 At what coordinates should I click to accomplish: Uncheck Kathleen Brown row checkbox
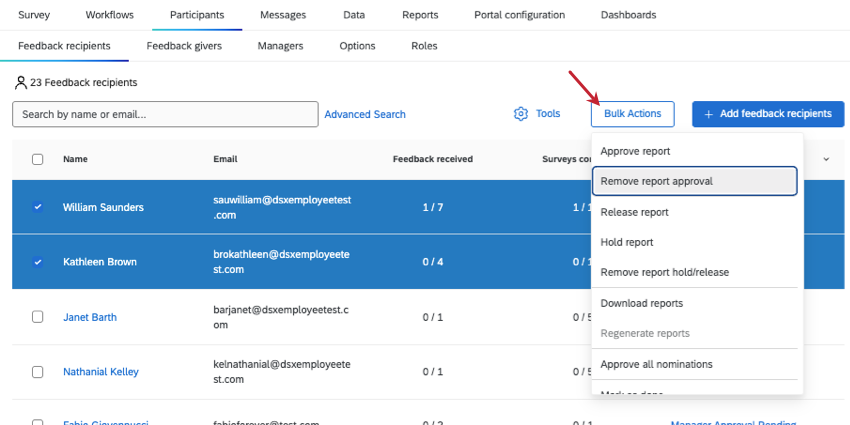37,262
